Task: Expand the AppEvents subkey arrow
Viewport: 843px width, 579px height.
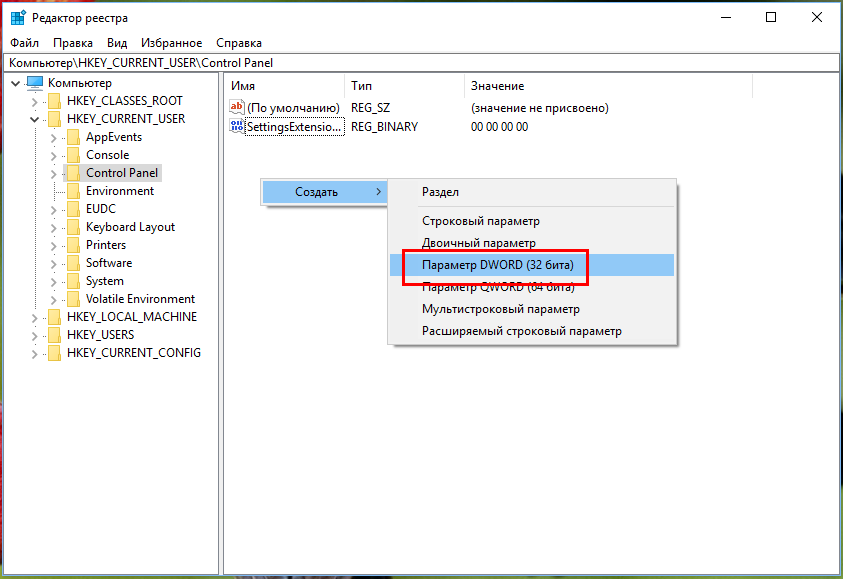Action: (x=54, y=137)
